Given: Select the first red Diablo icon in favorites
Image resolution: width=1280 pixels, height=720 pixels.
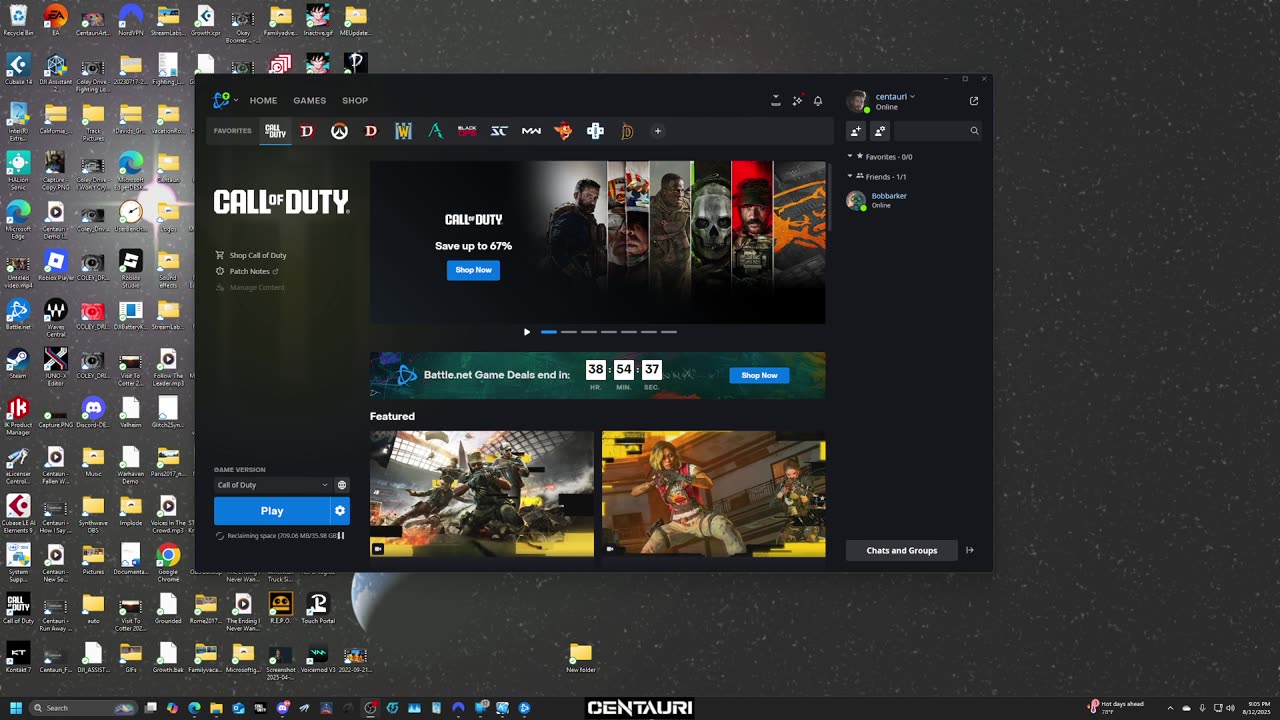Looking at the screenshot, I should 307,131.
